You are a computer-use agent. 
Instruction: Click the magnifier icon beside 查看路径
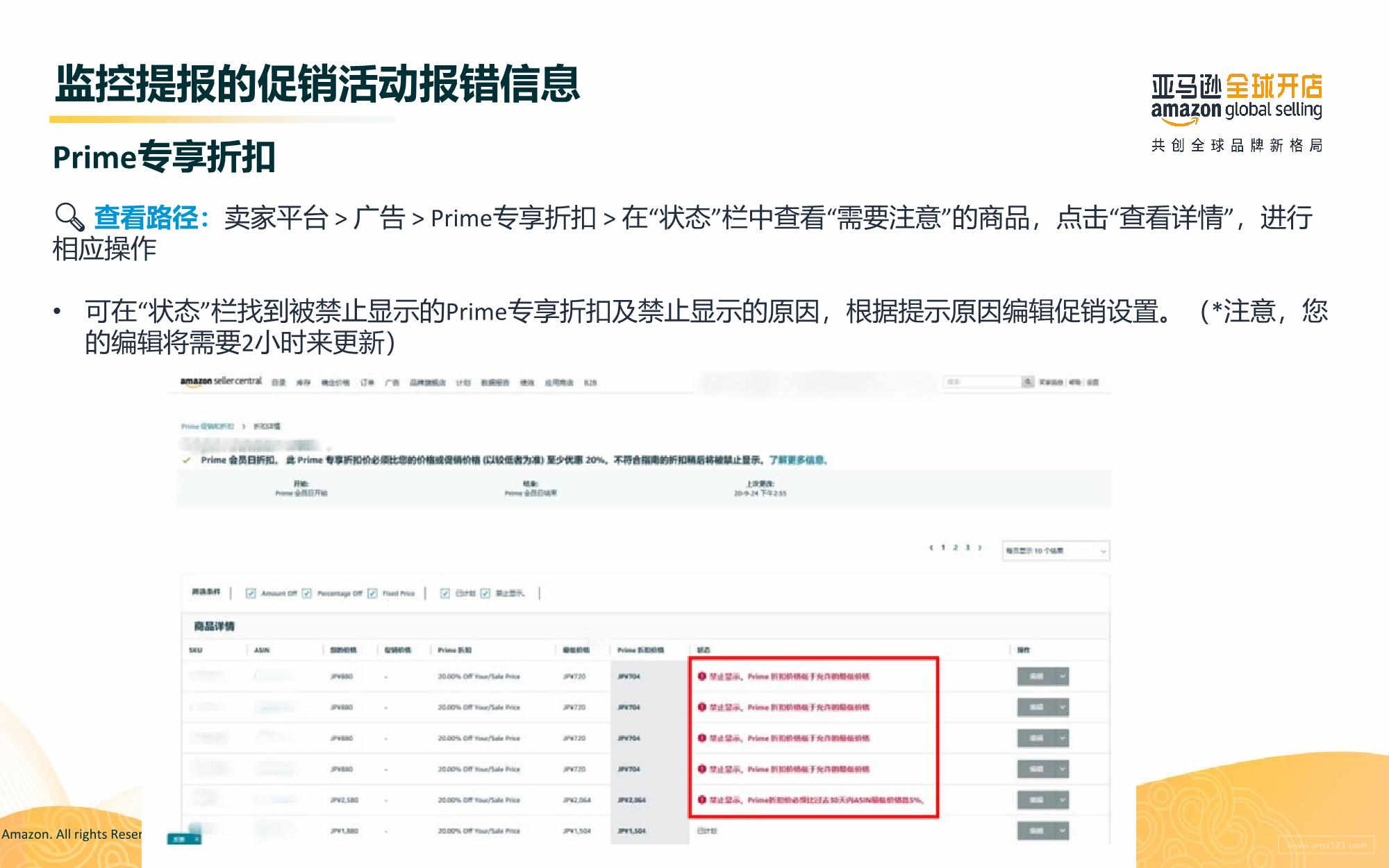pos(69,217)
